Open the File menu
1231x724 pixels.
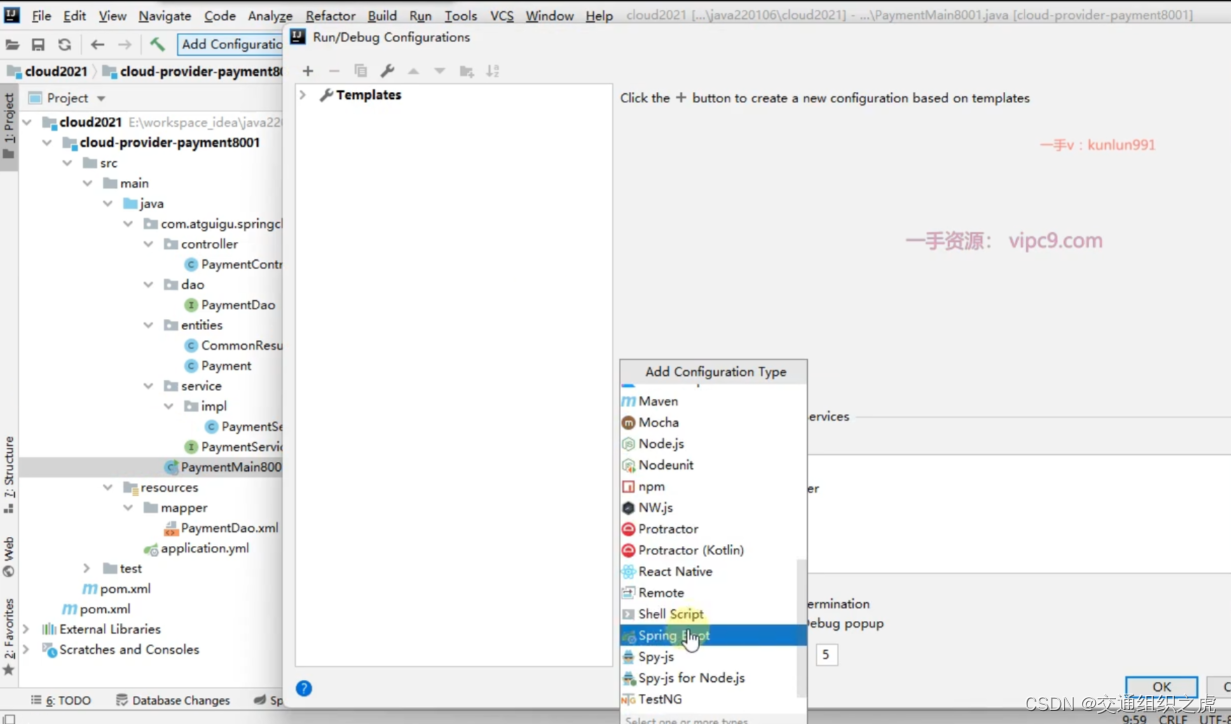(x=41, y=16)
